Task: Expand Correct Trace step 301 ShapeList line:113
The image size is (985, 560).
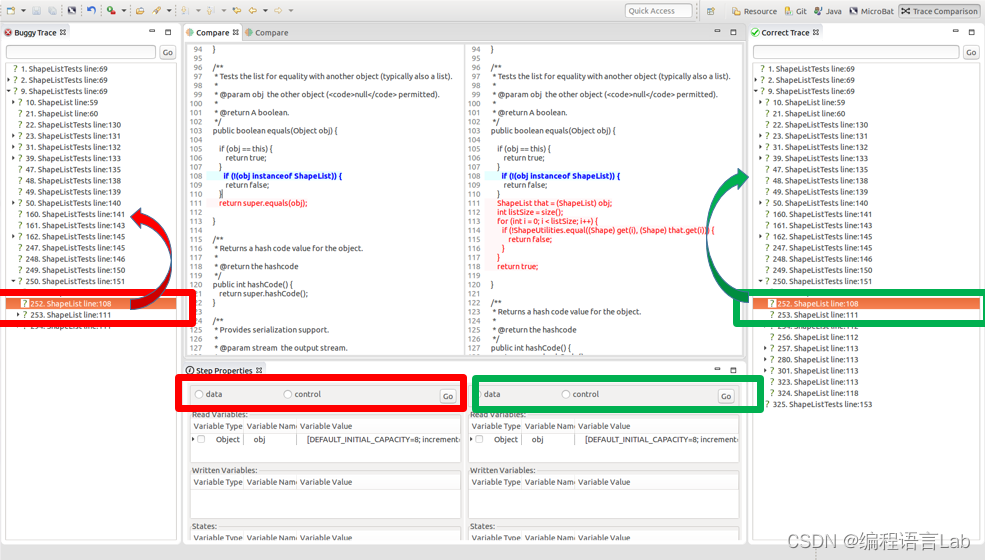Action: [x=765, y=371]
